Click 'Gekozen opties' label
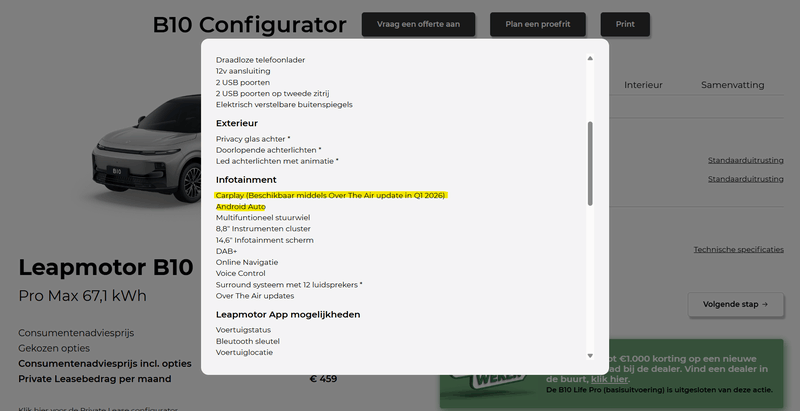 (x=54, y=348)
